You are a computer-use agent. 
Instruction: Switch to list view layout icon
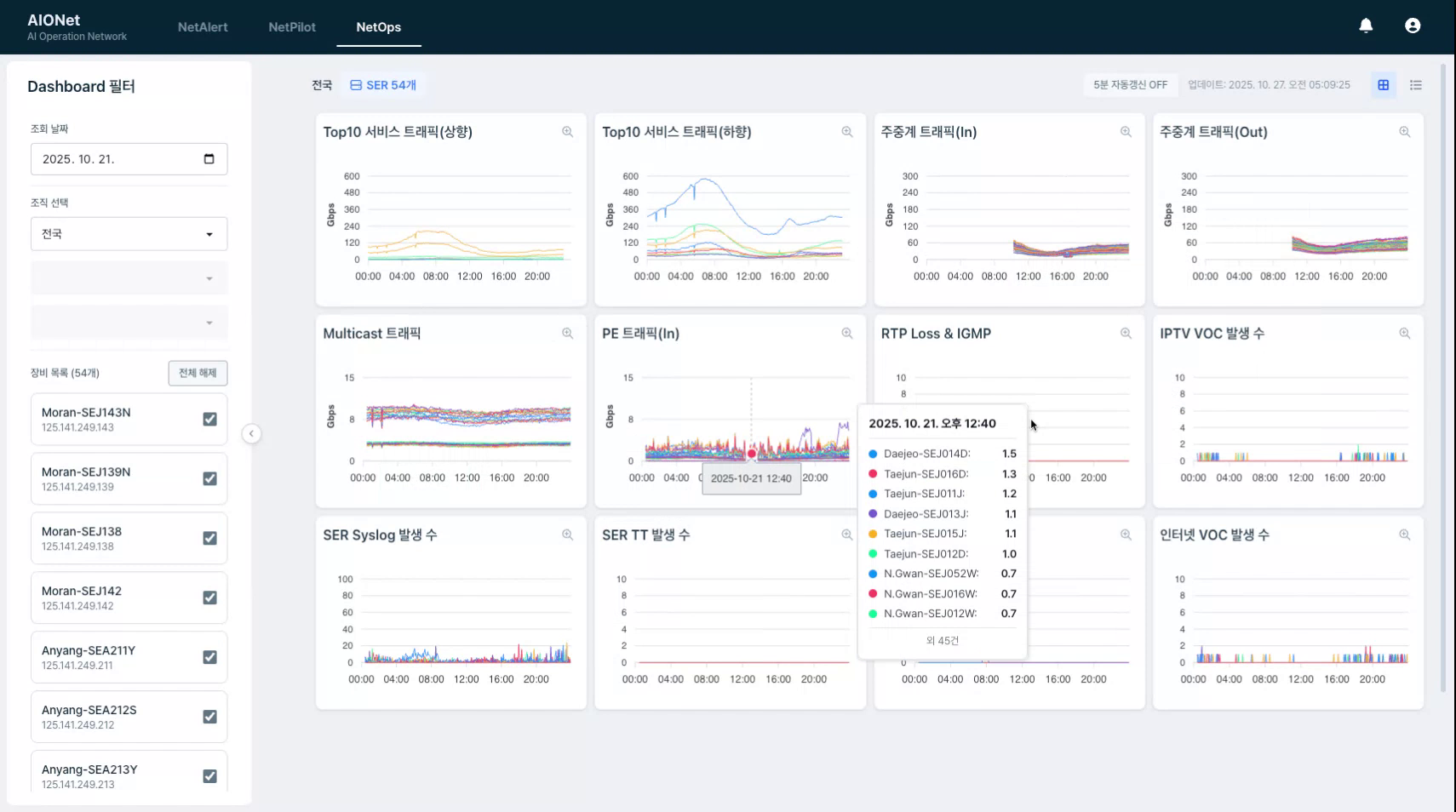1416,85
